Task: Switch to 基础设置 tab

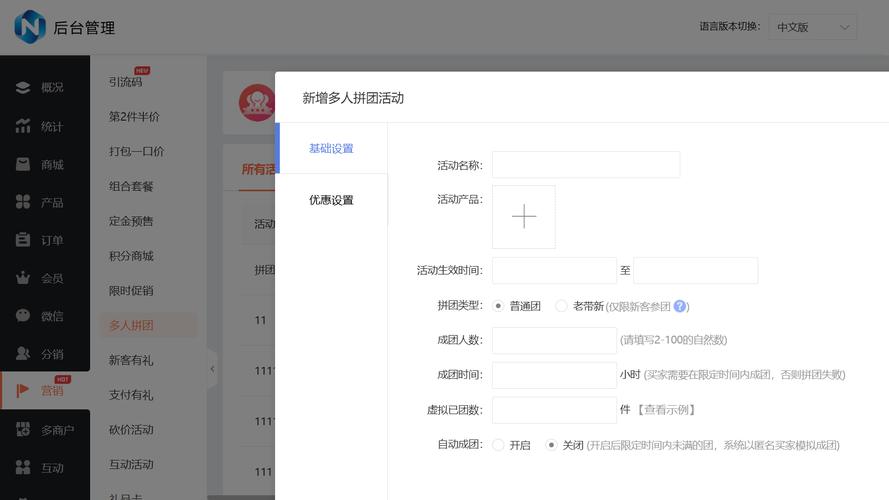Action: tap(331, 149)
